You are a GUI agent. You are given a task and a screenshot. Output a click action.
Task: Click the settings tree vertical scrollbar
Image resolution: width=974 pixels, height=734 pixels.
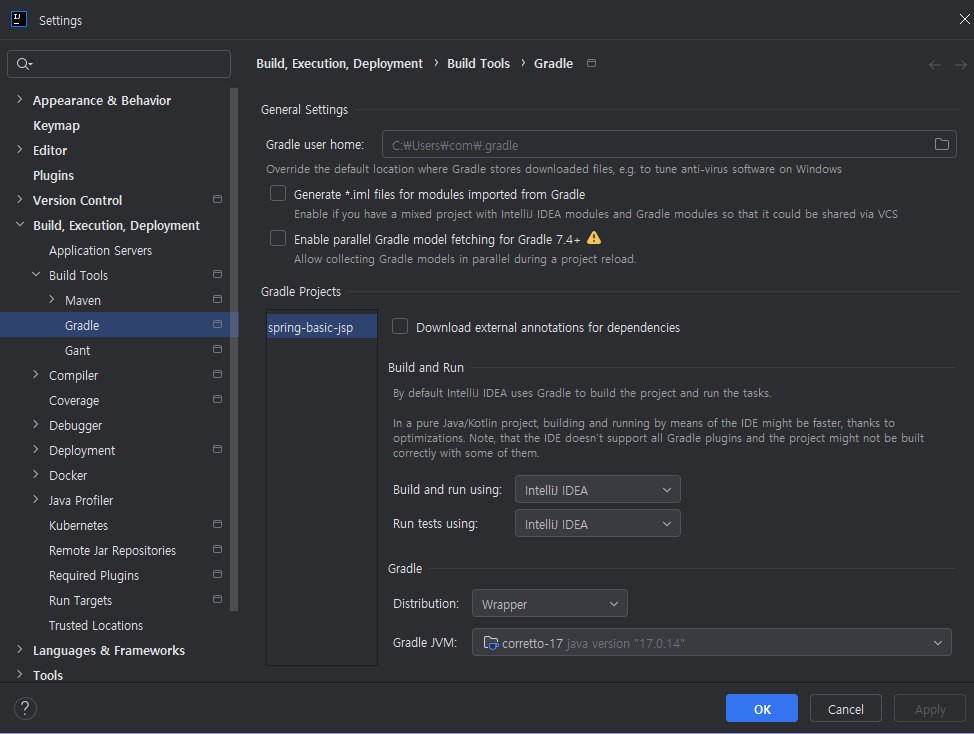click(234, 349)
